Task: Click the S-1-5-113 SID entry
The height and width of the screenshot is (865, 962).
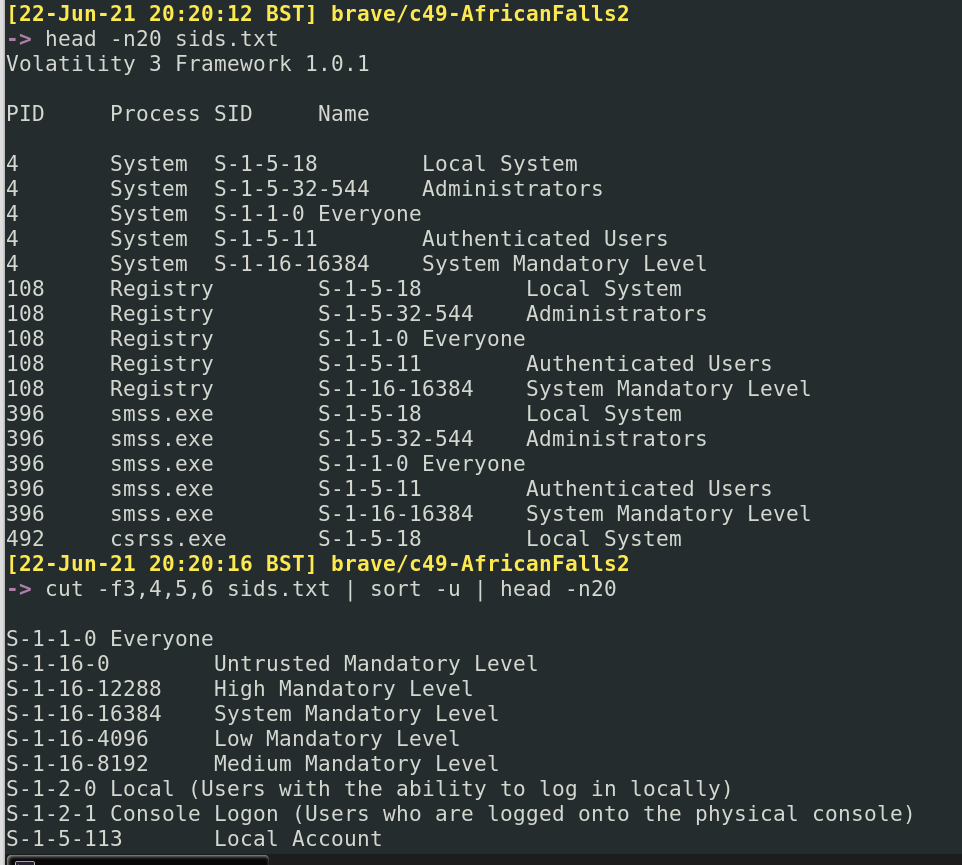Action: (64, 839)
